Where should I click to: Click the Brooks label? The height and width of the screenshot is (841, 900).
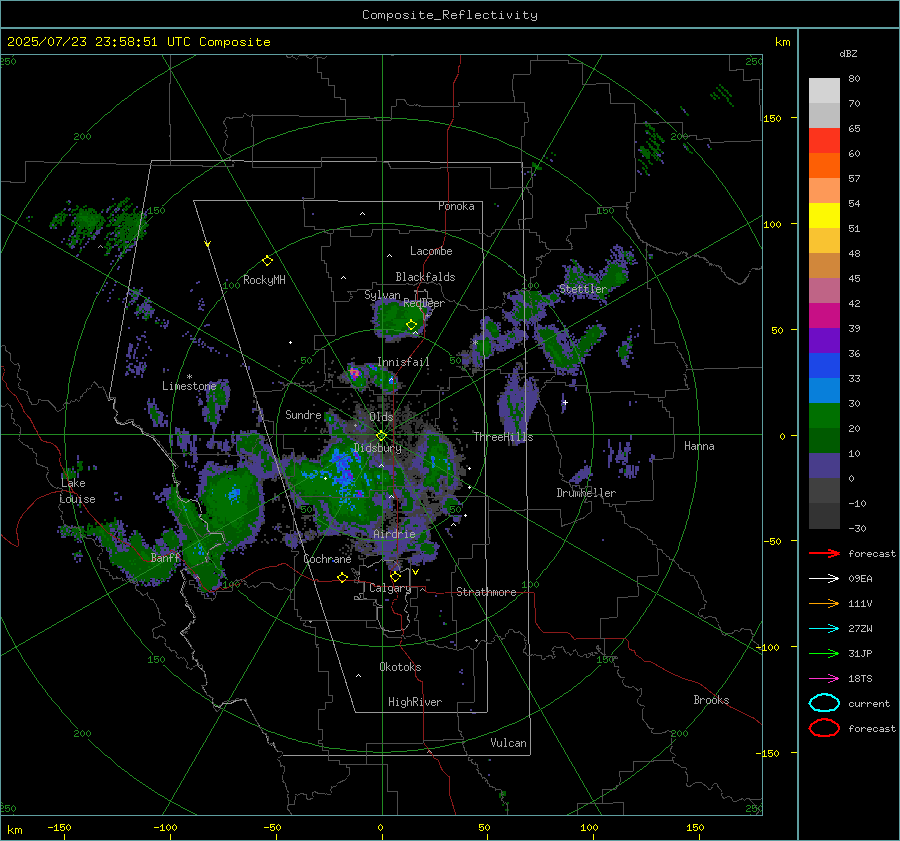pyautogui.click(x=711, y=700)
